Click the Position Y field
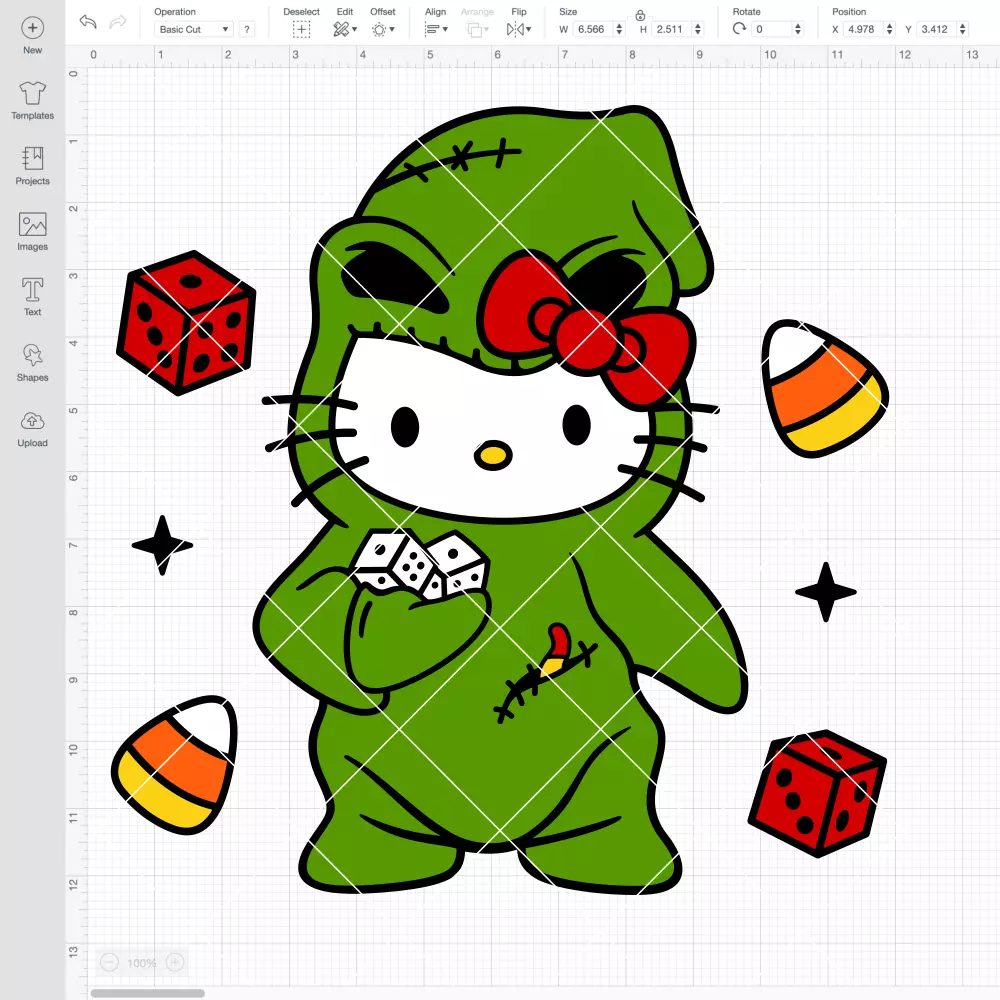Screen dimensions: 1000x1000 [936, 29]
